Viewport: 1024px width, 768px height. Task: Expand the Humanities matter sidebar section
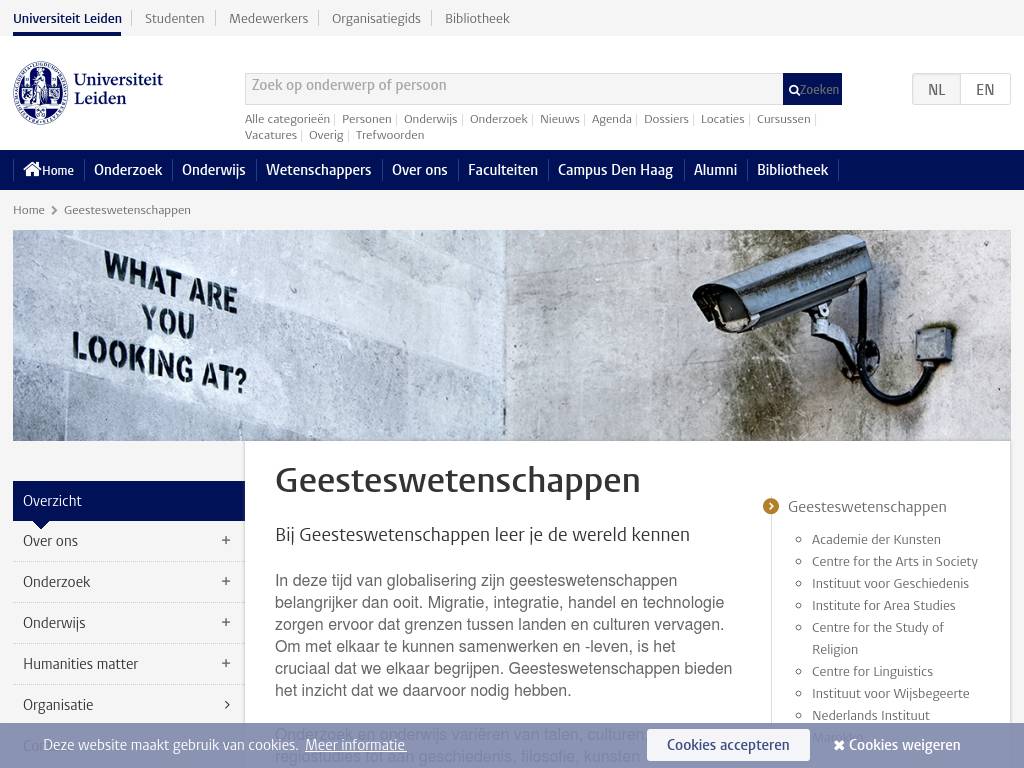(226, 664)
